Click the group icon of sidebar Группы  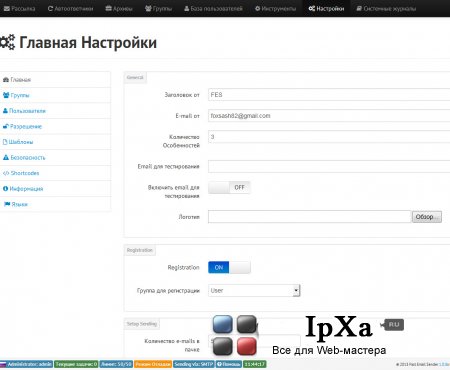6,95
